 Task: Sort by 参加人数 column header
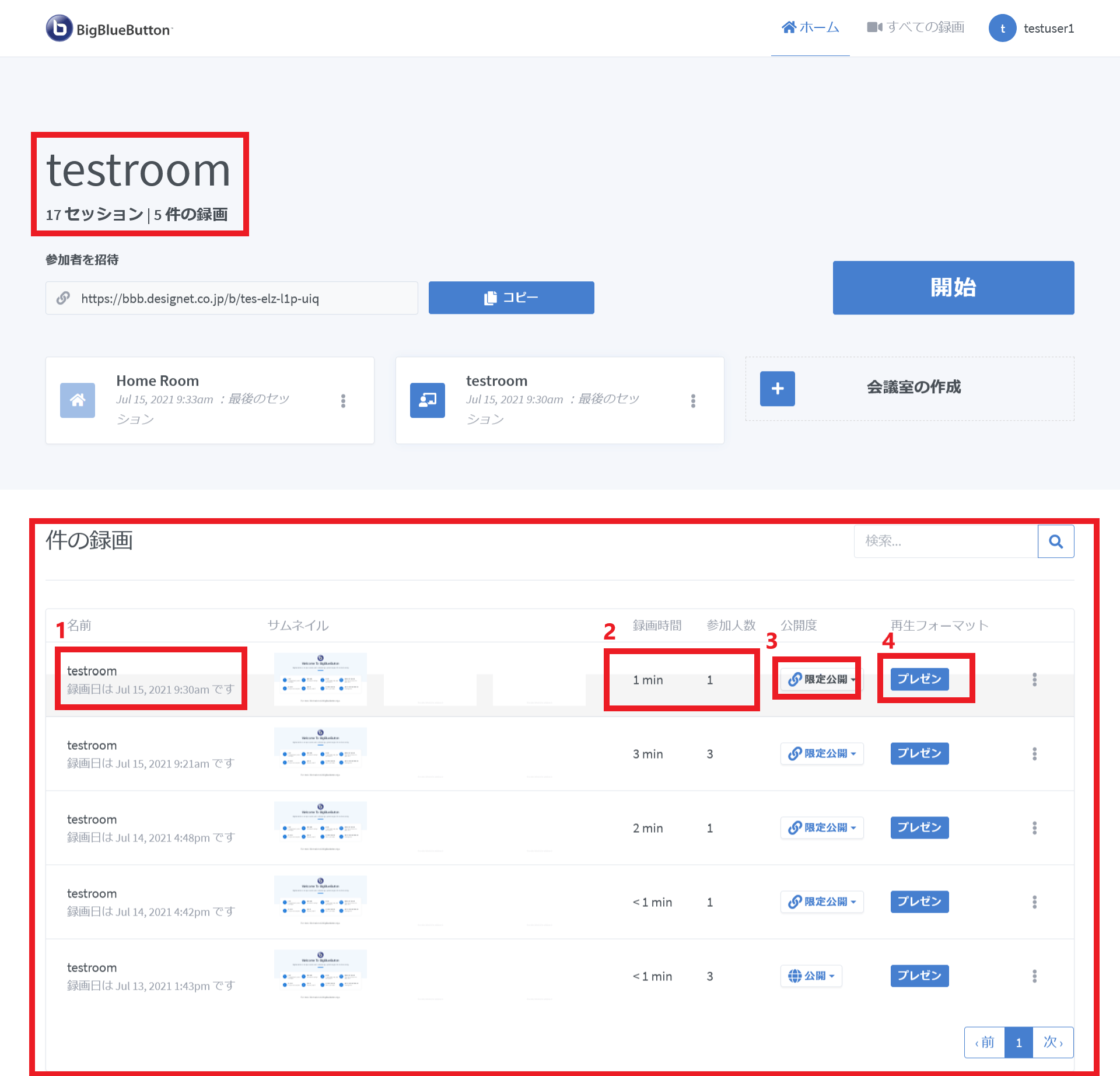point(731,625)
